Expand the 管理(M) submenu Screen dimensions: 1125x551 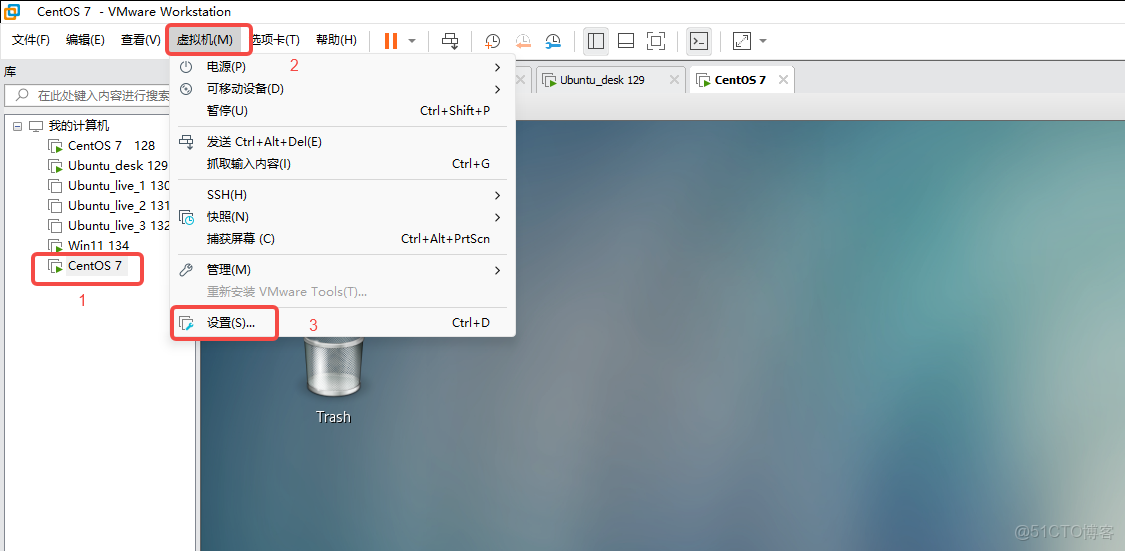[x=342, y=270]
